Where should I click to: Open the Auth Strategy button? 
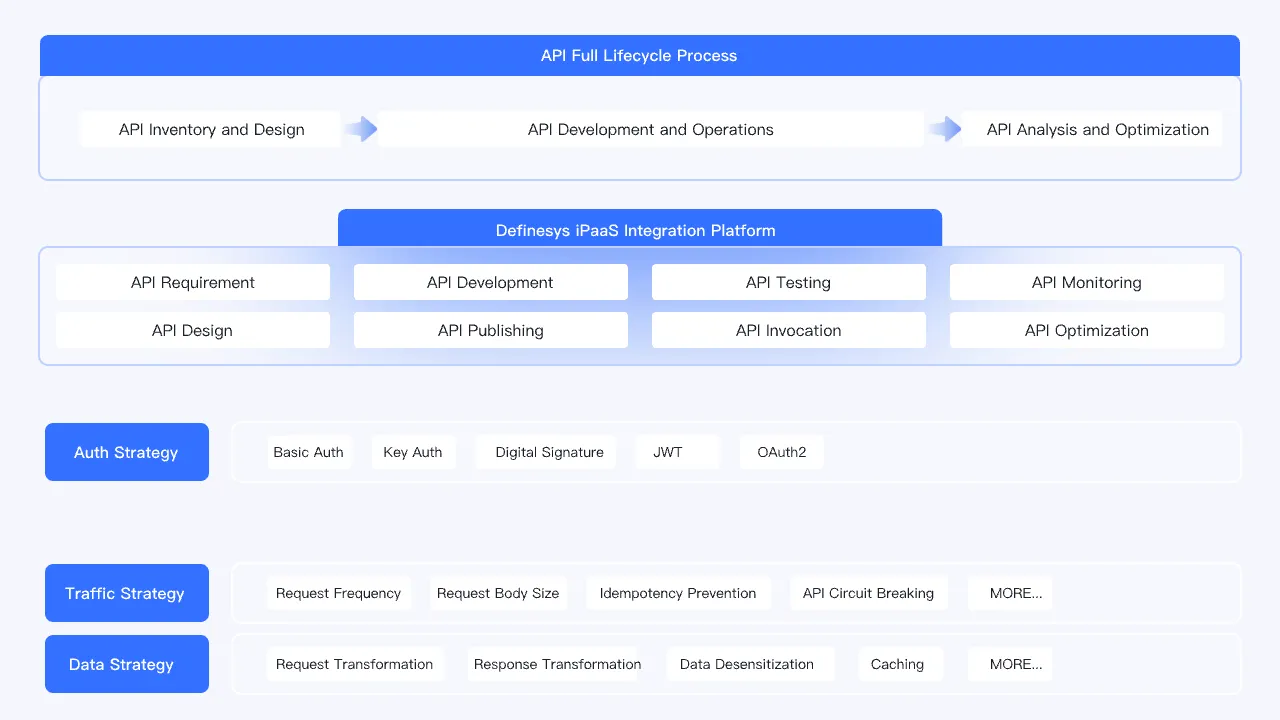pyautogui.click(x=127, y=452)
